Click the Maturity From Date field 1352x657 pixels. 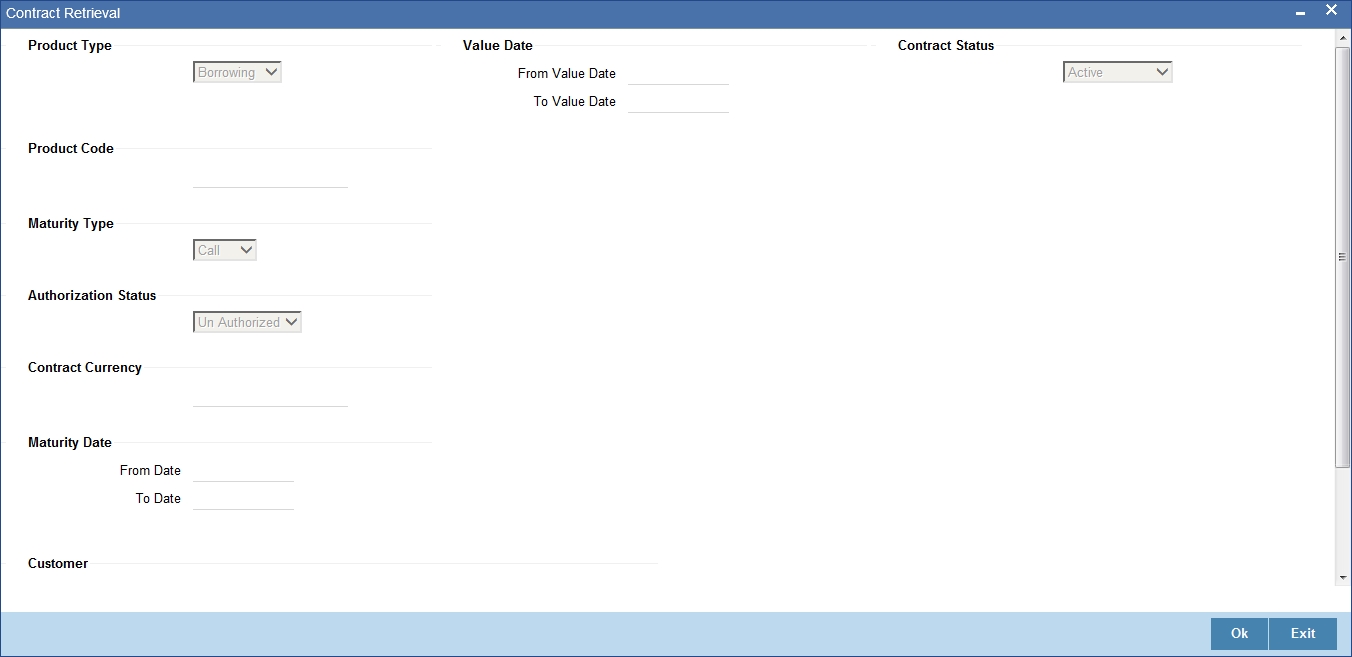click(243, 470)
